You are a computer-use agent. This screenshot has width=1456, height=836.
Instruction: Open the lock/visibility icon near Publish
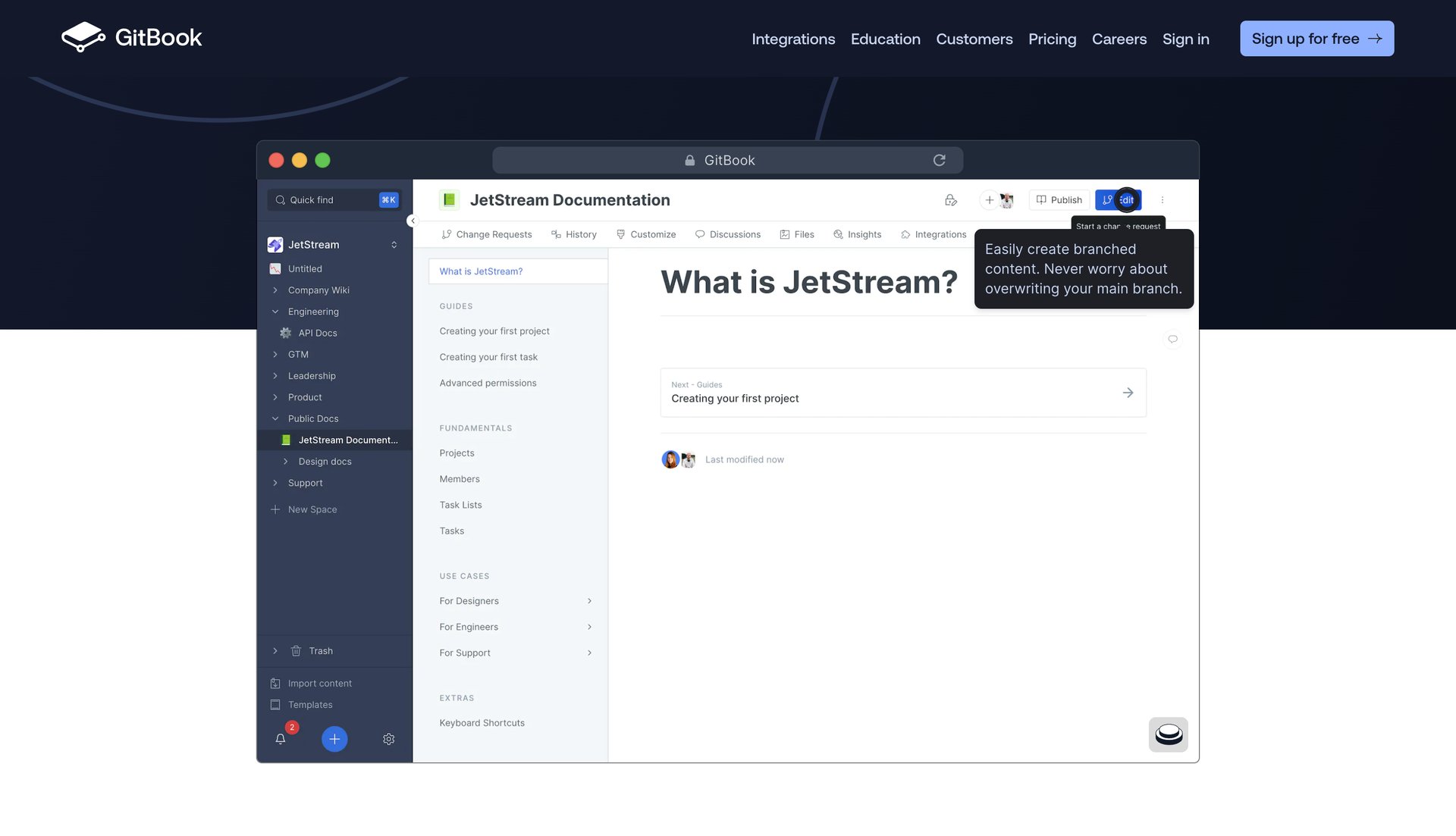coord(951,199)
